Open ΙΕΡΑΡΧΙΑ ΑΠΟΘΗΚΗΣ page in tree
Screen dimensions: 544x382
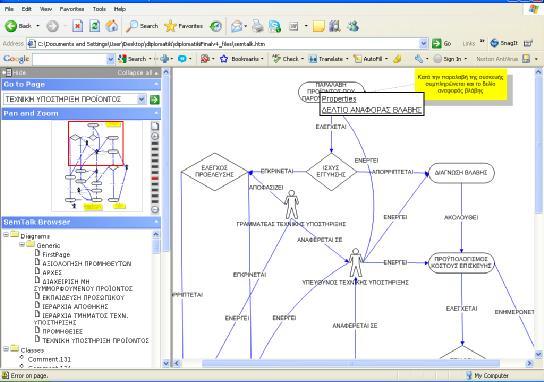click(x=75, y=306)
